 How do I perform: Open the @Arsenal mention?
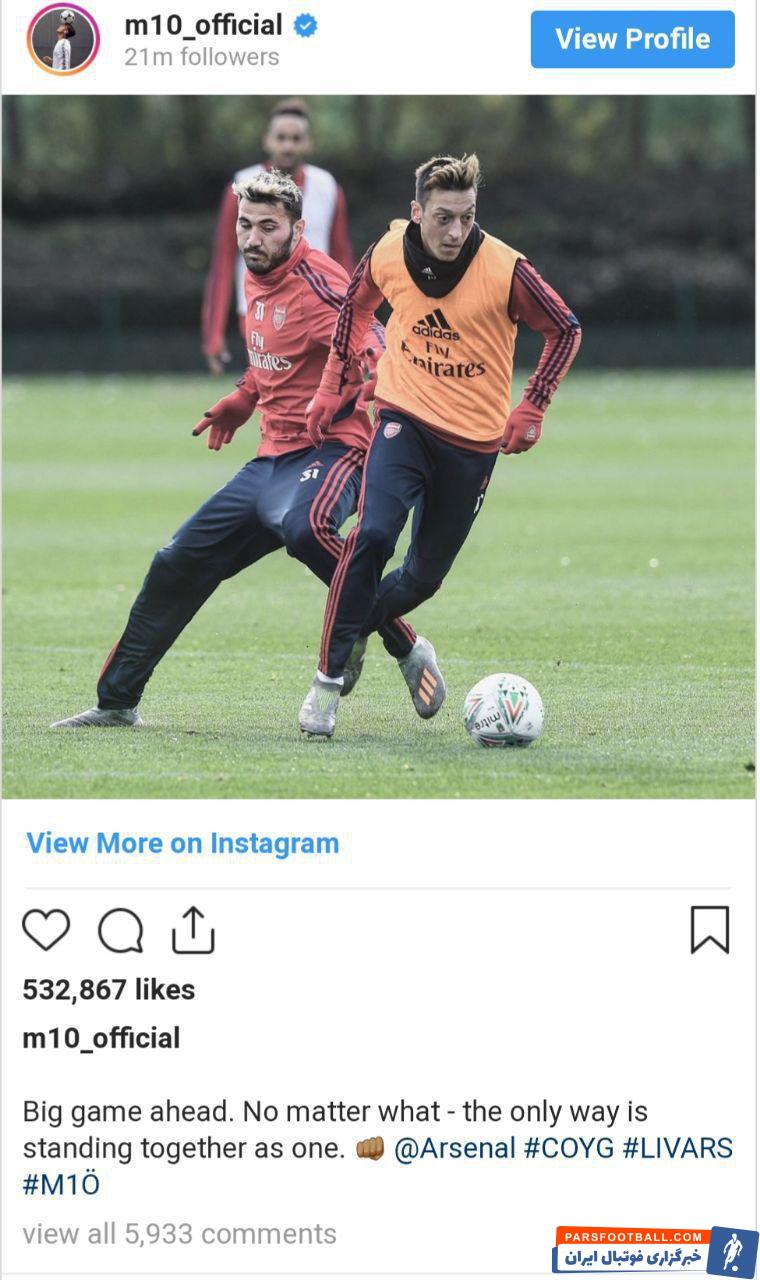455,1148
